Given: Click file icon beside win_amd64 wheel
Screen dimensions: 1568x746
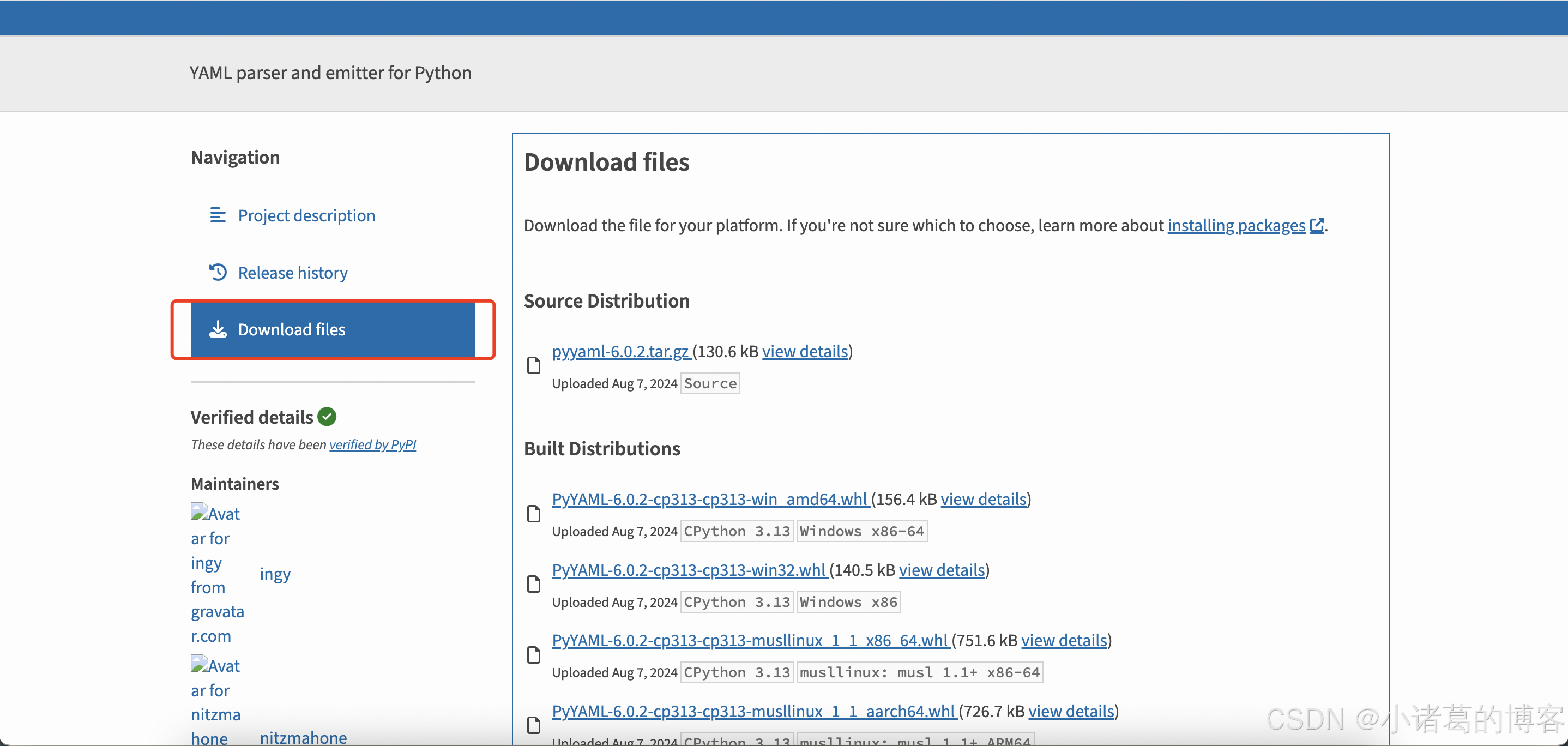Looking at the screenshot, I should click(x=533, y=513).
